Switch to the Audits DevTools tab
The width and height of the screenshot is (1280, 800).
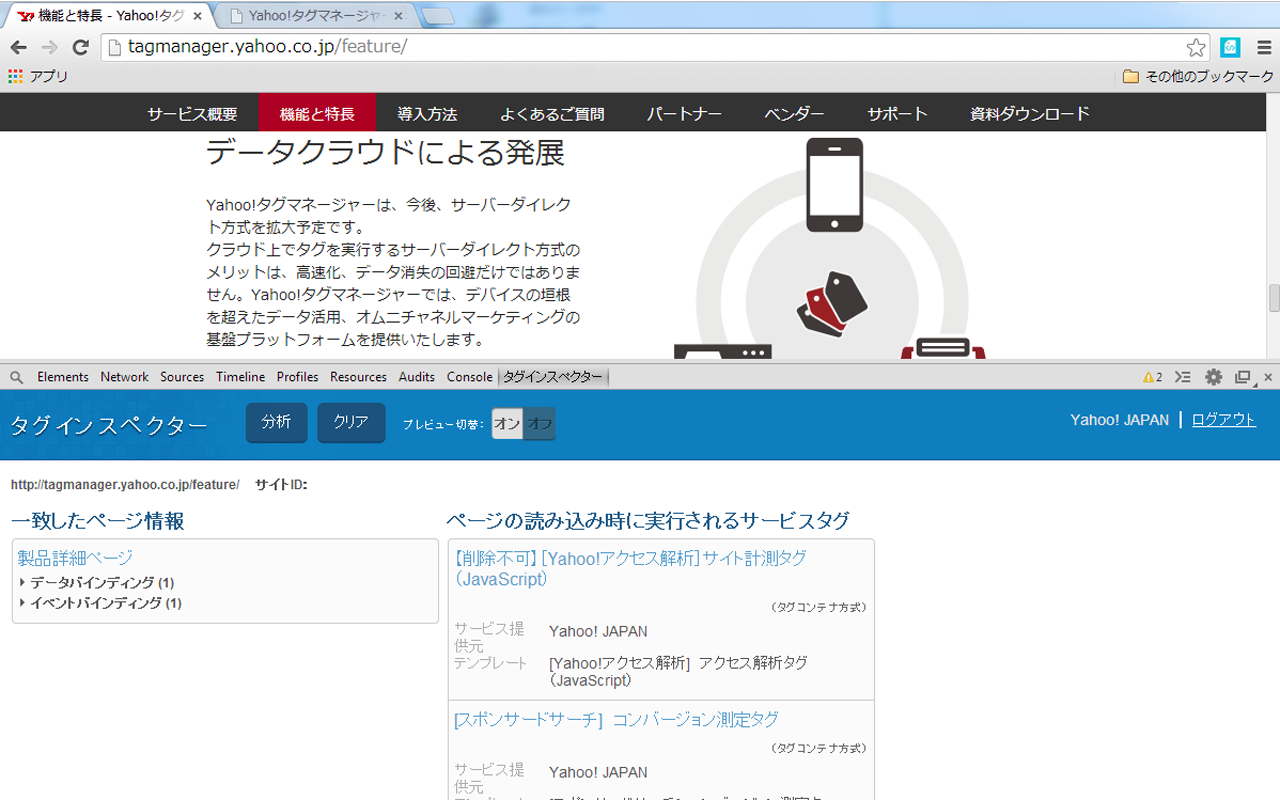tap(417, 377)
